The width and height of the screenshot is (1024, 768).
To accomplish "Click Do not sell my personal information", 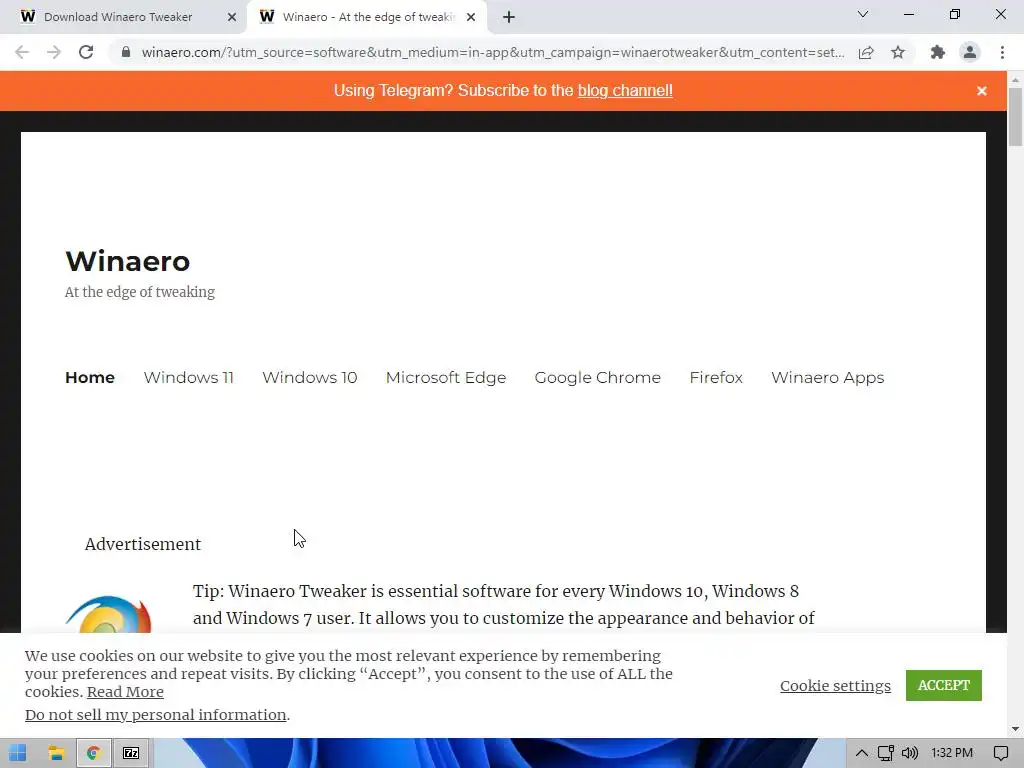I will pyautogui.click(x=155, y=715).
